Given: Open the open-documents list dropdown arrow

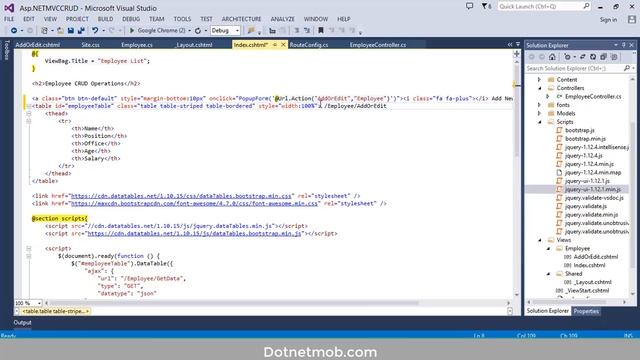Looking at the screenshot, I should click(518, 44).
